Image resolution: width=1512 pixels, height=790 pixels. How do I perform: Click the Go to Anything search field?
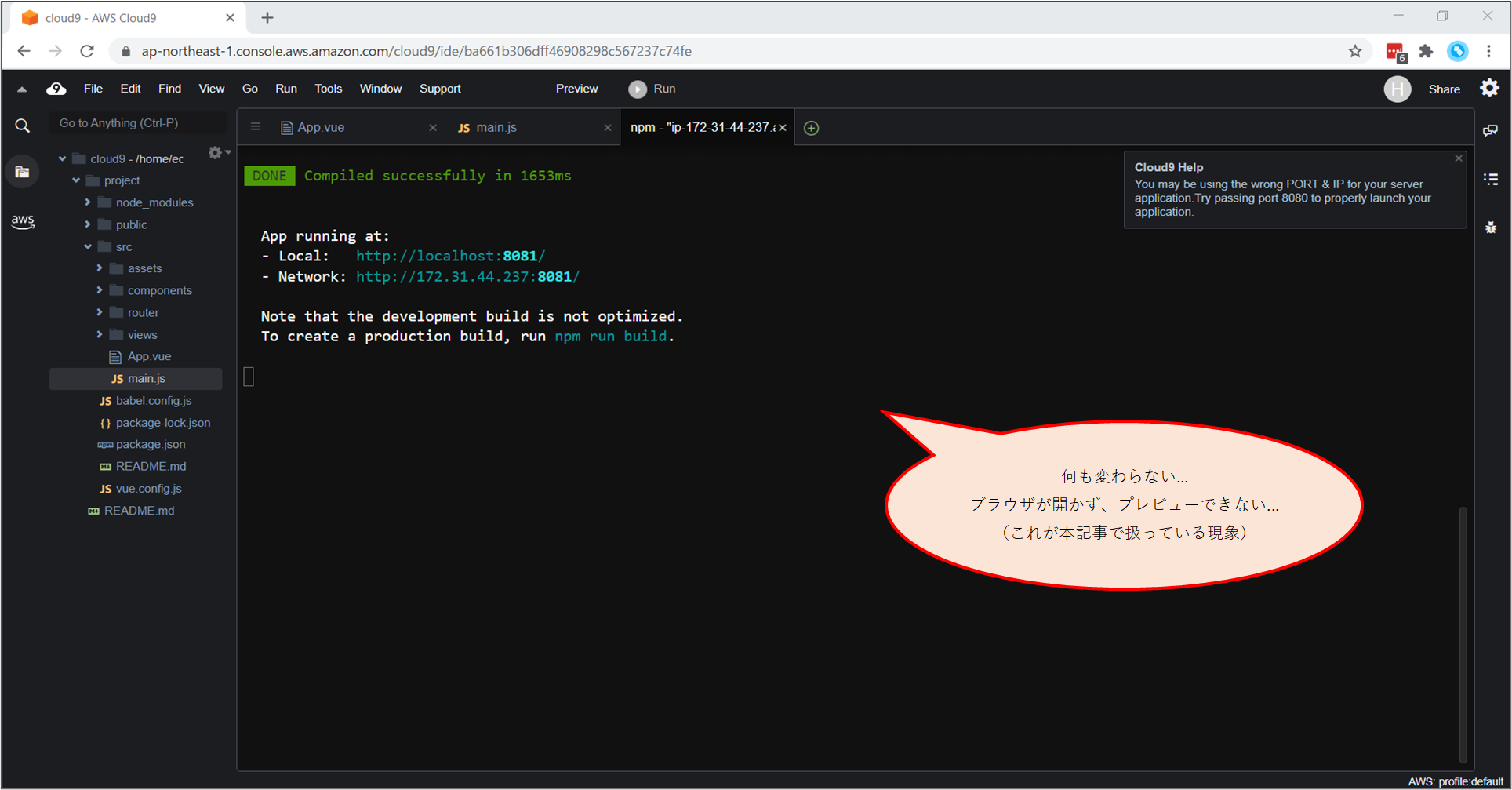coord(138,123)
